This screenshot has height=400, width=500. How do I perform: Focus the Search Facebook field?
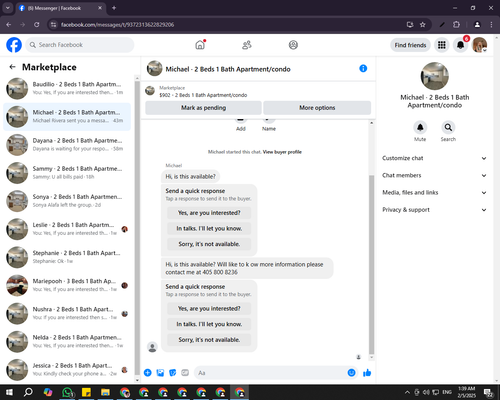tap(80, 45)
